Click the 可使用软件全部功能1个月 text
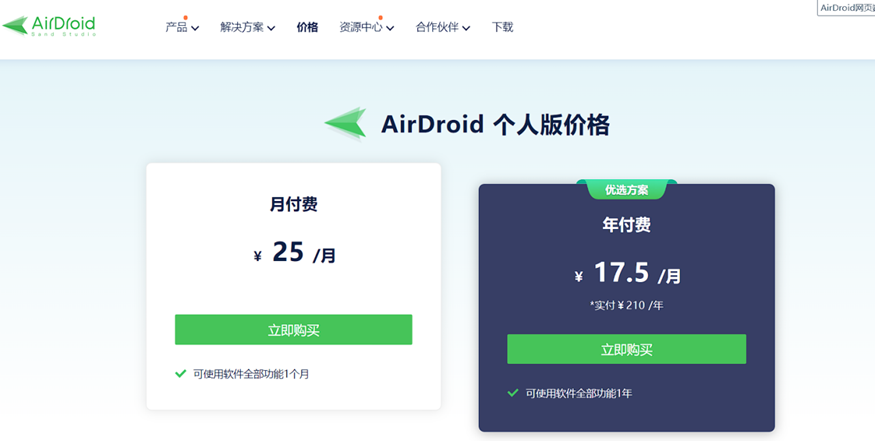The width and height of the screenshot is (875, 441). tap(251, 374)
